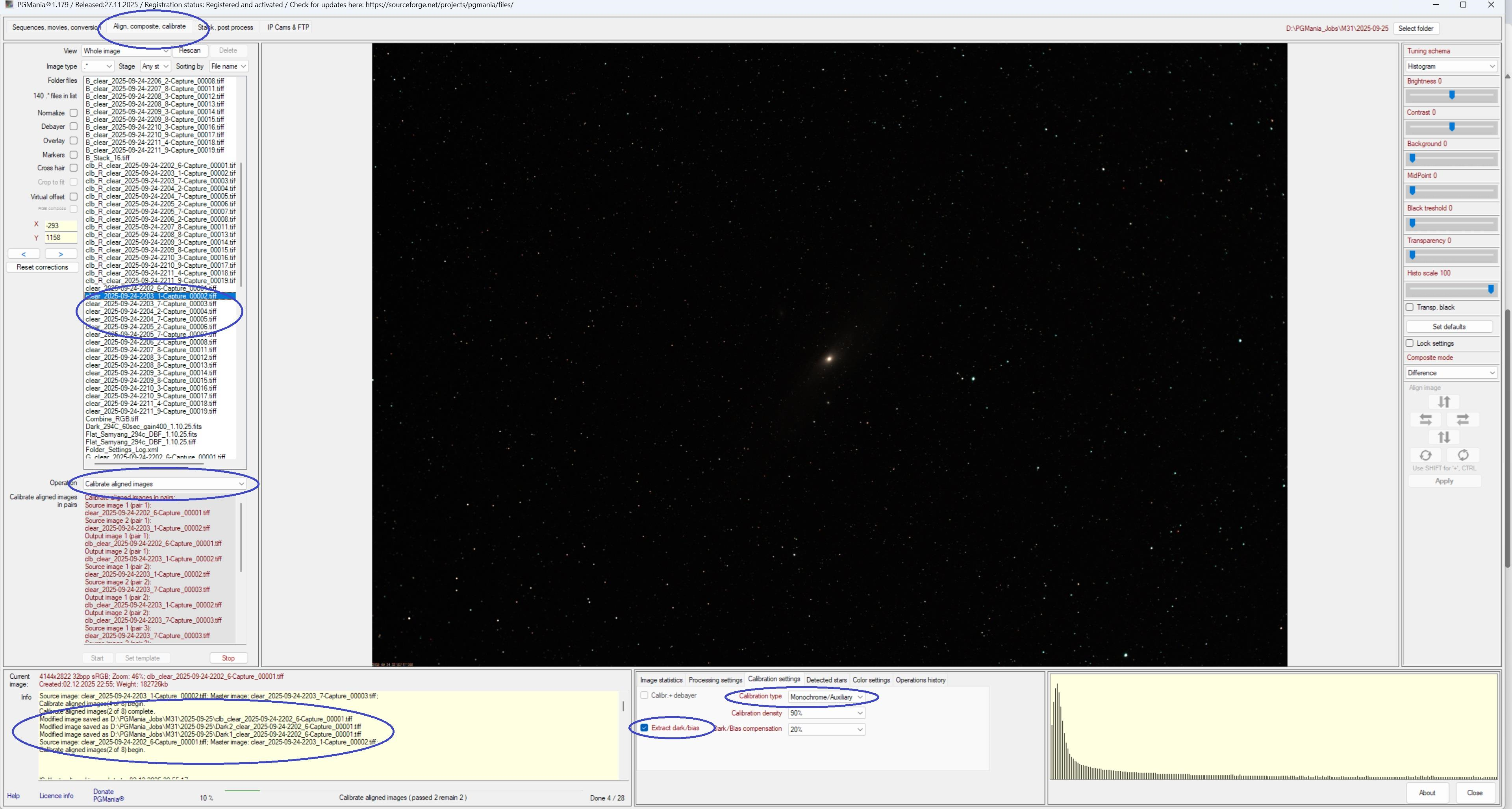
Task: Go to previous image with < button
Action: 24,254
